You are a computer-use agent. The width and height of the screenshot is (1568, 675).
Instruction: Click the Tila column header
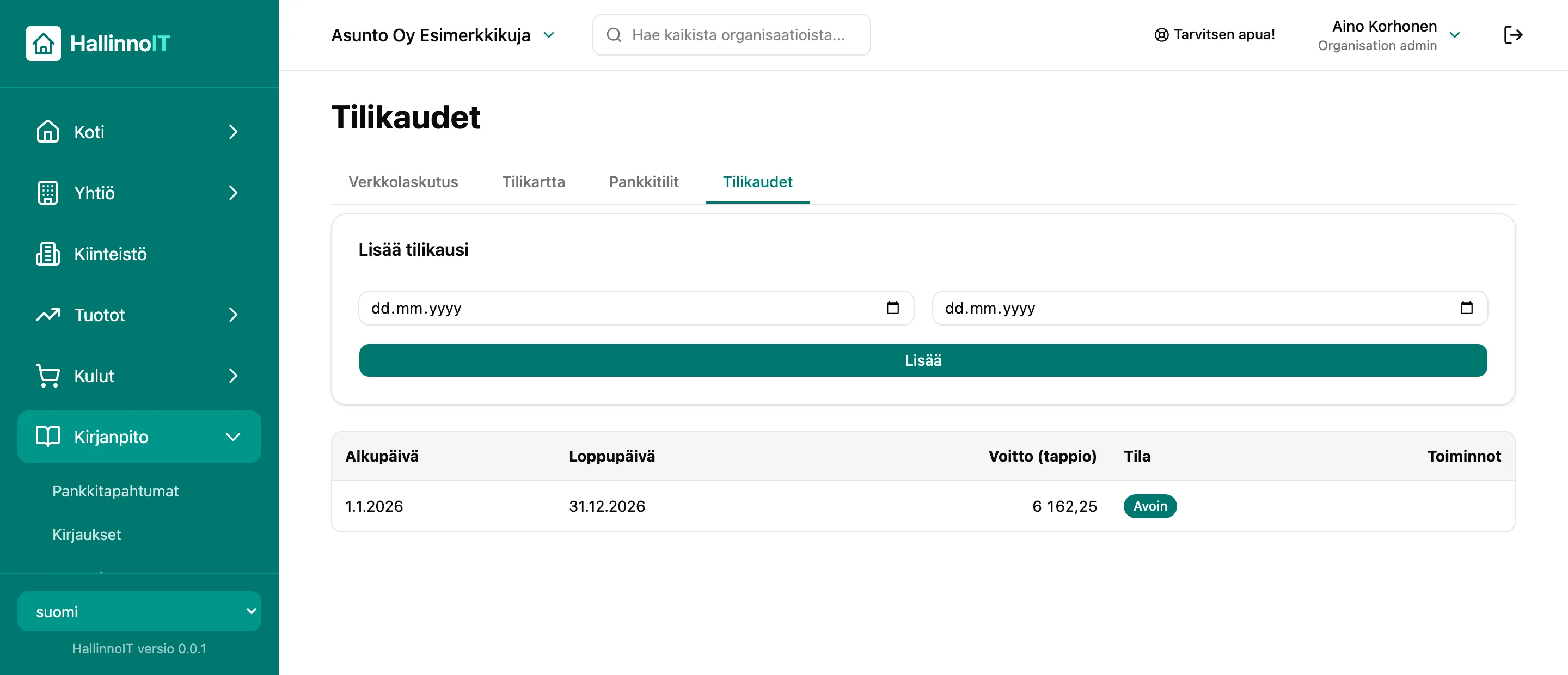coord(1136,457)
